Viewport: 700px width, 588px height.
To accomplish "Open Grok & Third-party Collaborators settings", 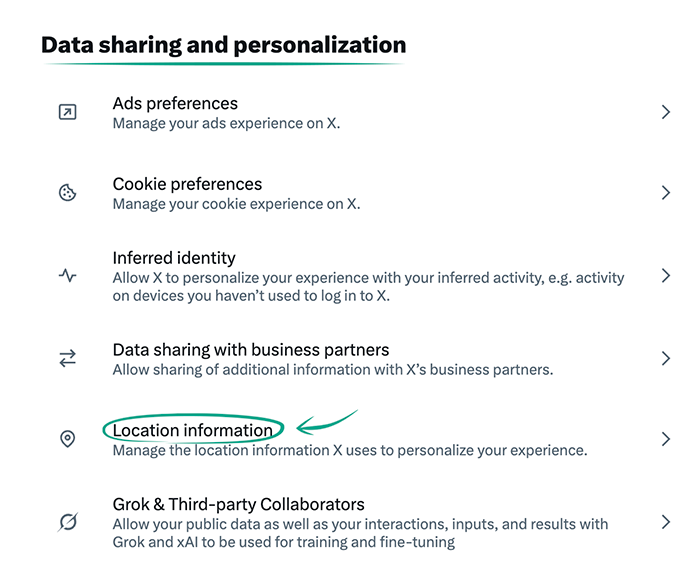I will pyautogui.click(x=238, y=504).
